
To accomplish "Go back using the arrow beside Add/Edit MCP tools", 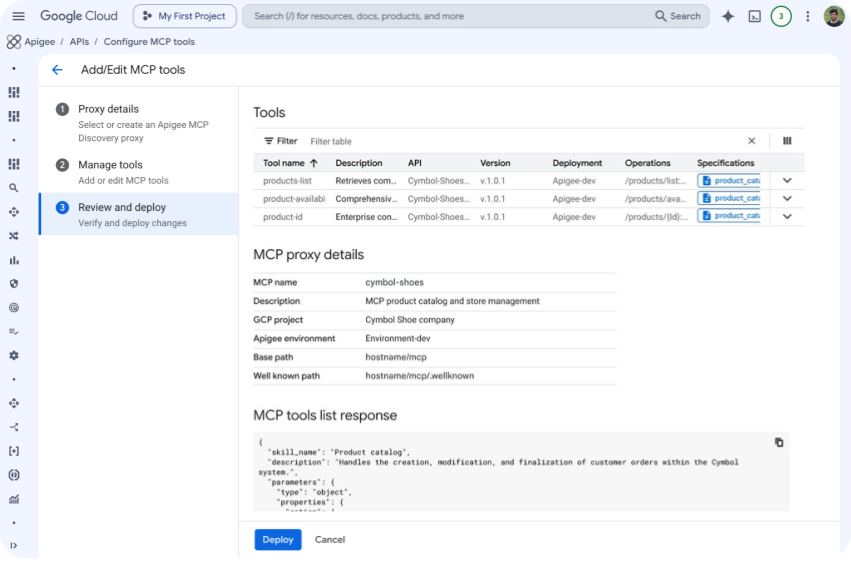I will 57,69.
